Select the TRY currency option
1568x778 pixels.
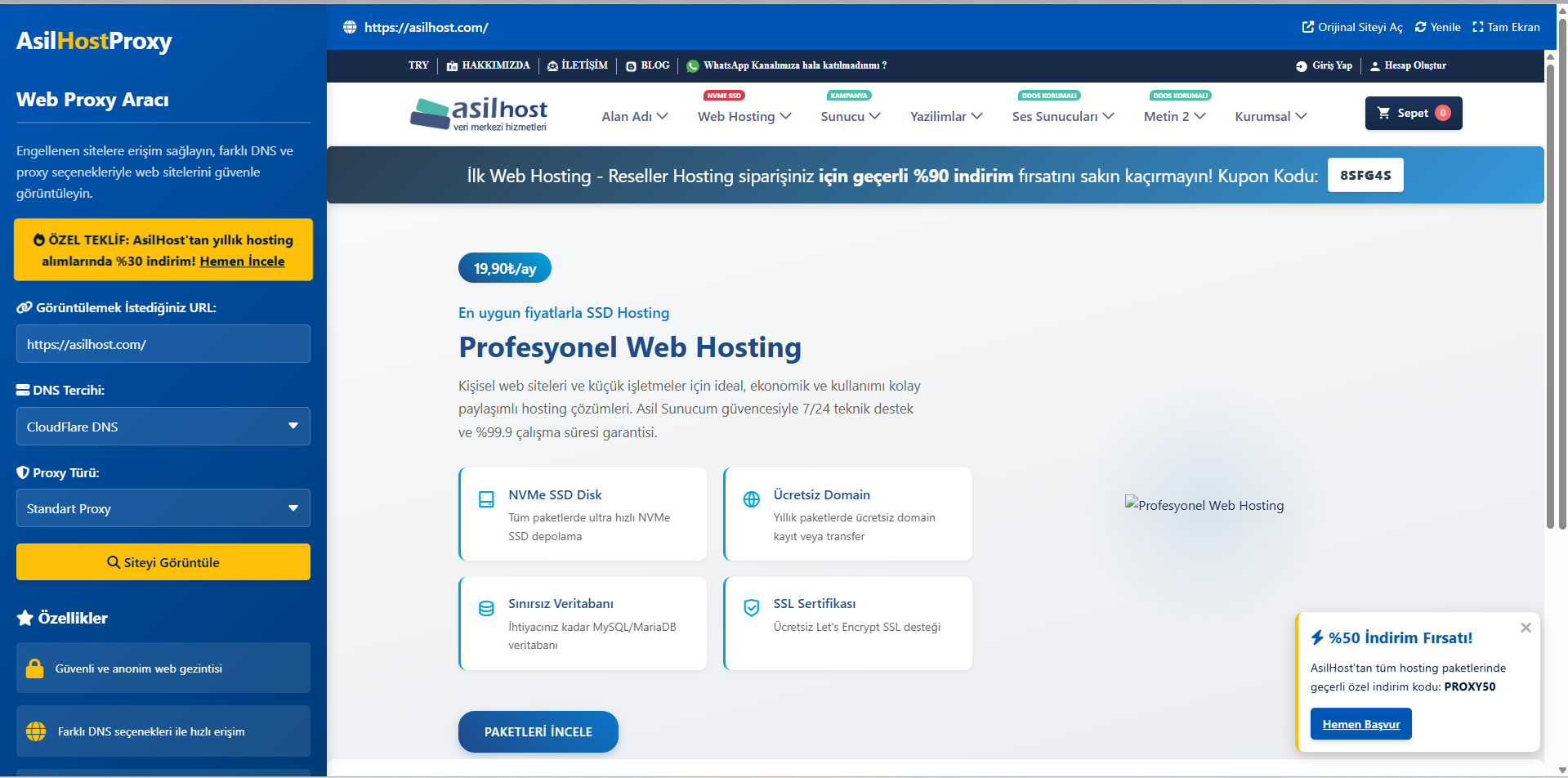click(418, 65)
